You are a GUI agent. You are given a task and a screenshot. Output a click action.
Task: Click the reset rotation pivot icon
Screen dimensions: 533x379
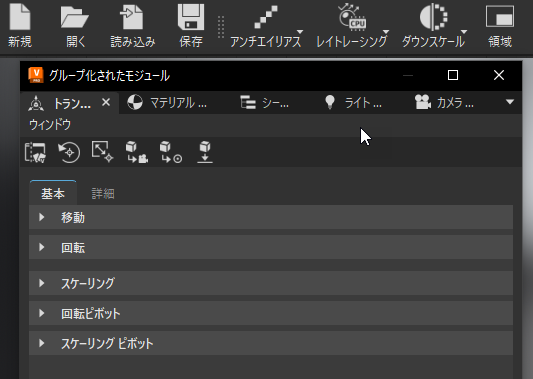[69, 152]
